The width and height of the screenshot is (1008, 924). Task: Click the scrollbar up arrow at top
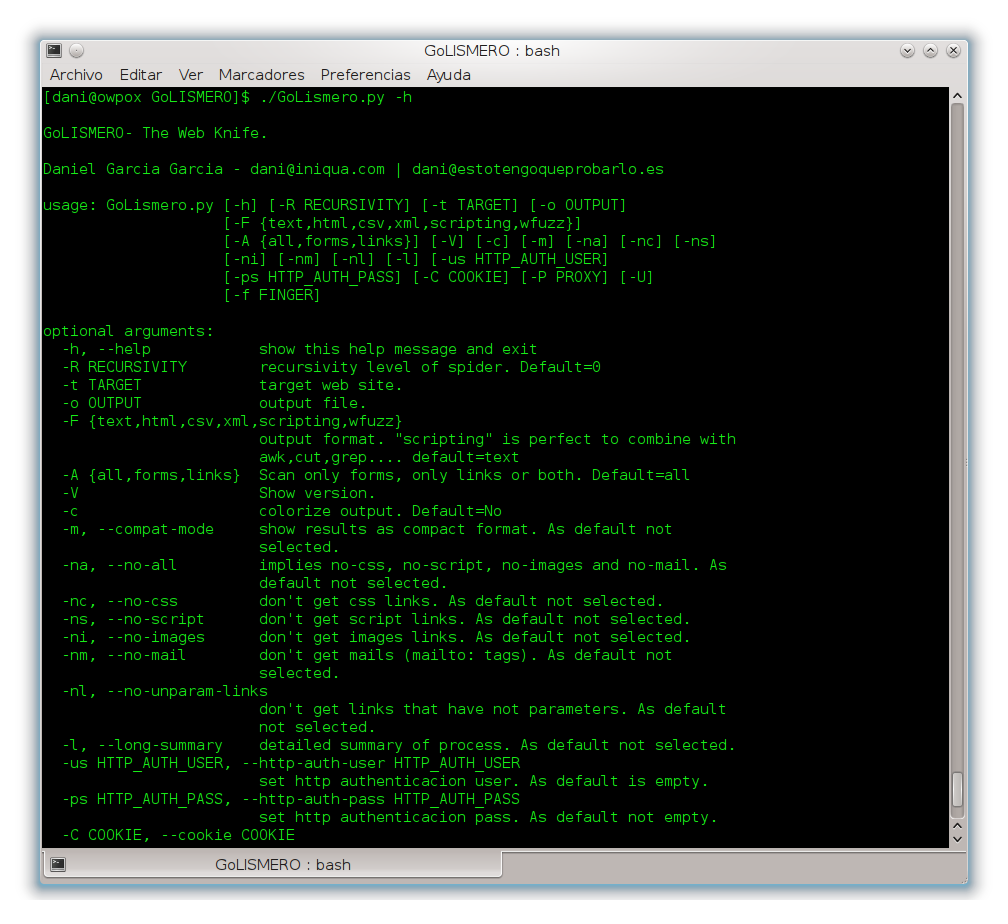[x=957, y=95]
